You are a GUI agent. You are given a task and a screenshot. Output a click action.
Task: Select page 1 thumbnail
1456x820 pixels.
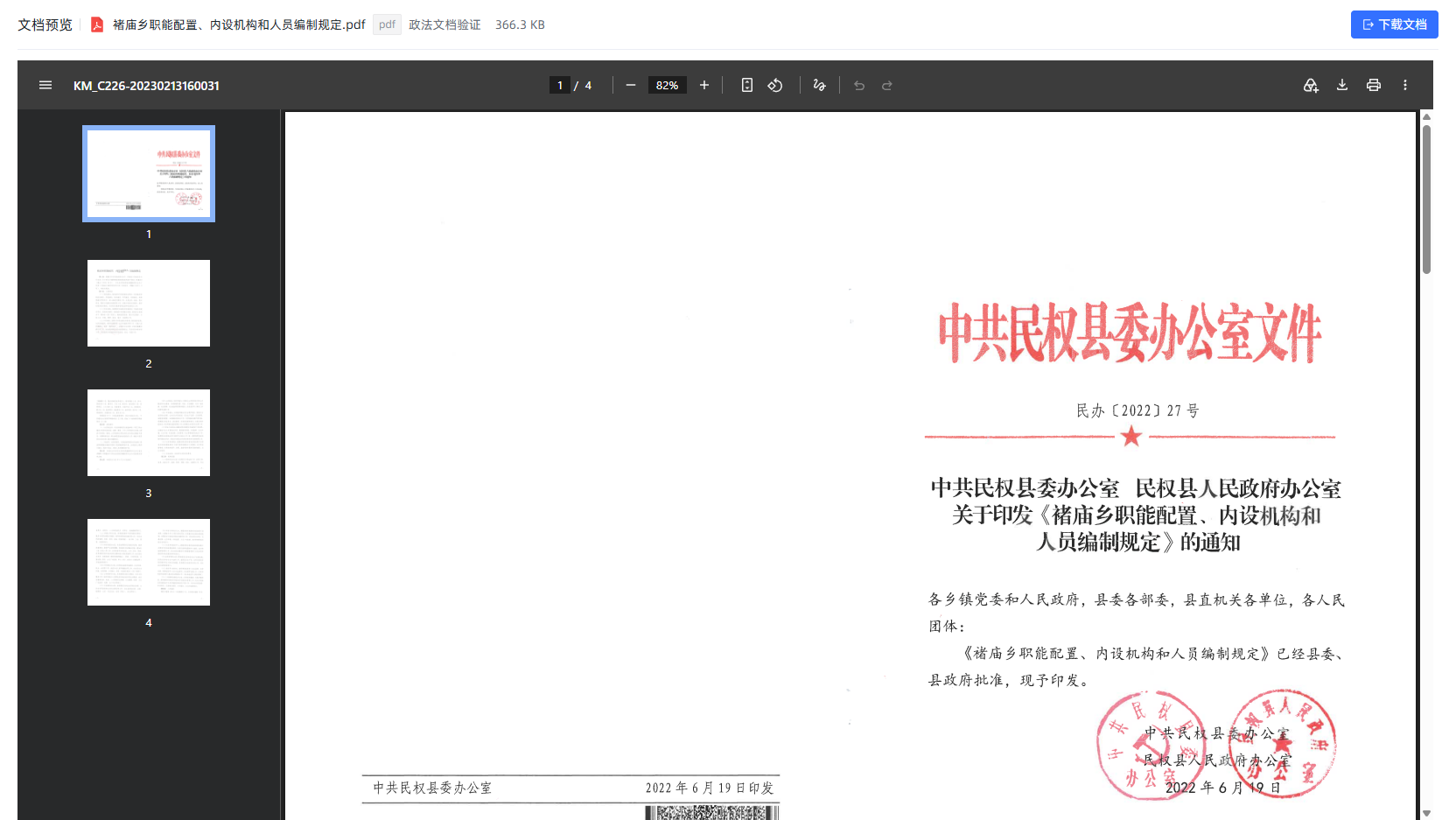(x=149, y=173)
